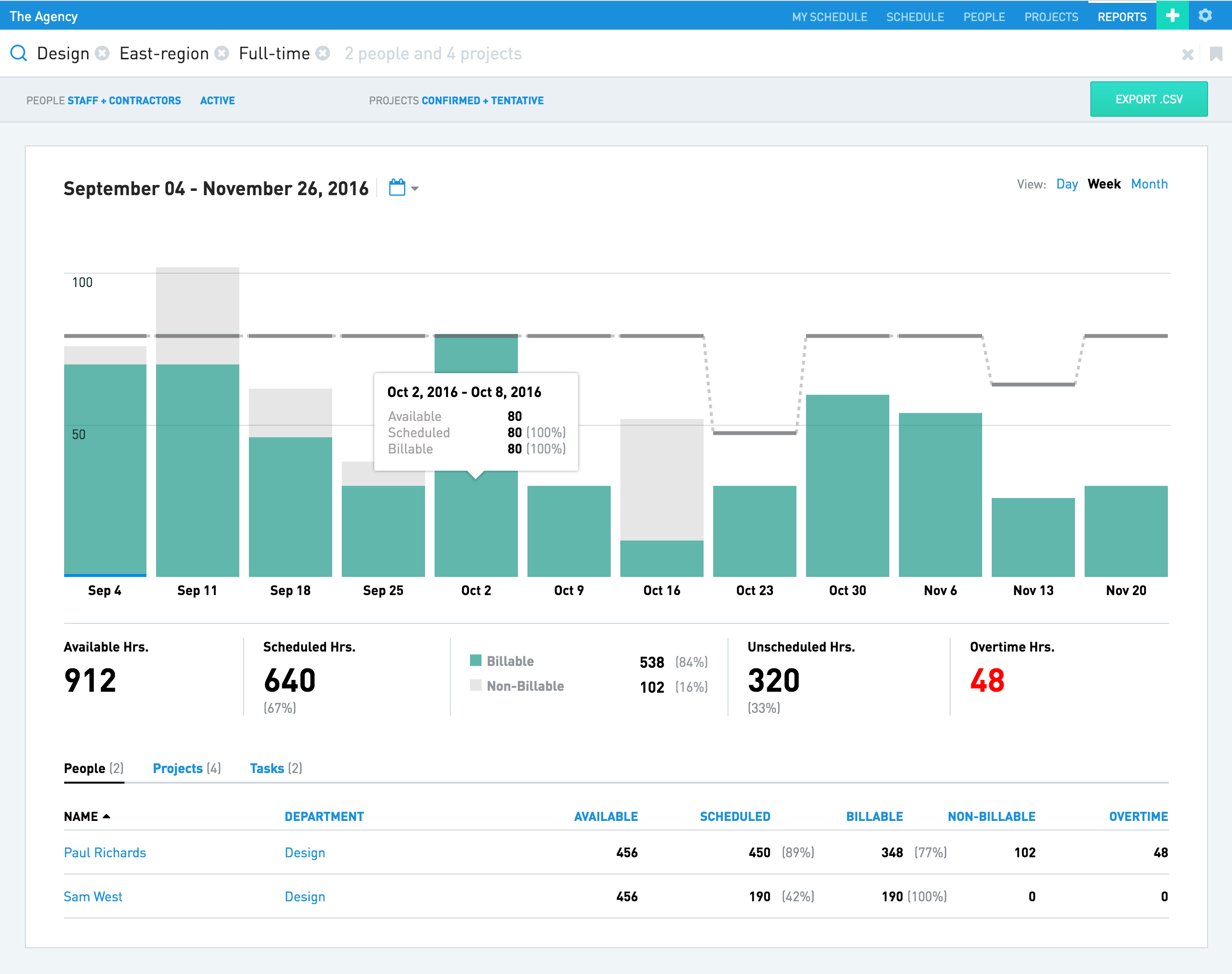This screenshot has width=1232, height=974.
Task: Click the green plus add icon
Action: [1172, 15]
